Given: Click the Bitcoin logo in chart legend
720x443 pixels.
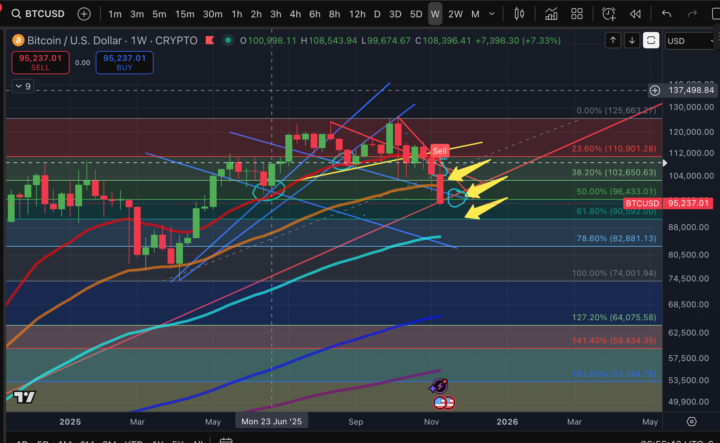Looking at the screenshot, I should pyautogui.click(x=18, y=40).
